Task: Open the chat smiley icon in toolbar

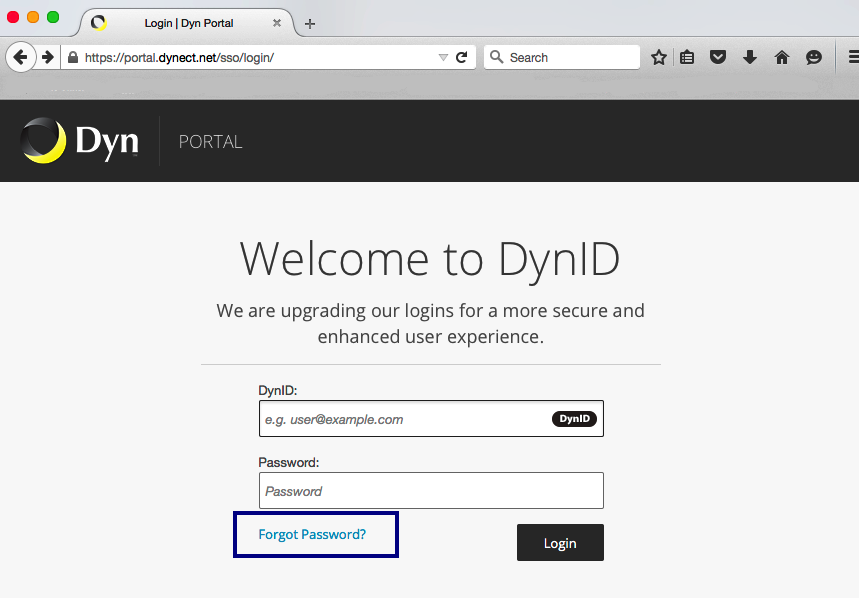Action: pos(814,57)
